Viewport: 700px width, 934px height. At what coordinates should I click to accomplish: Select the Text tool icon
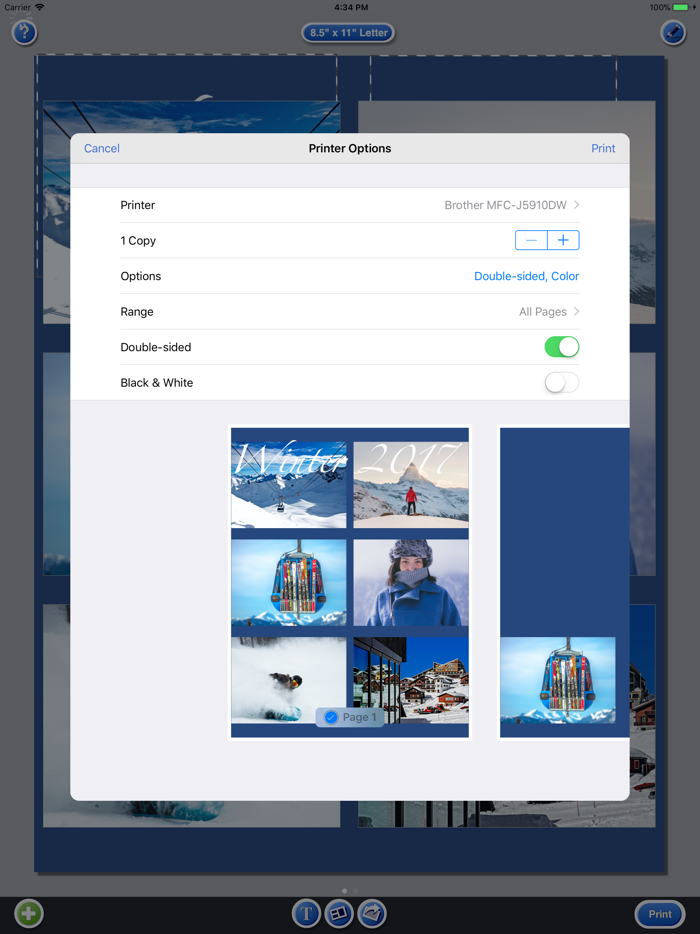(306, 913)
